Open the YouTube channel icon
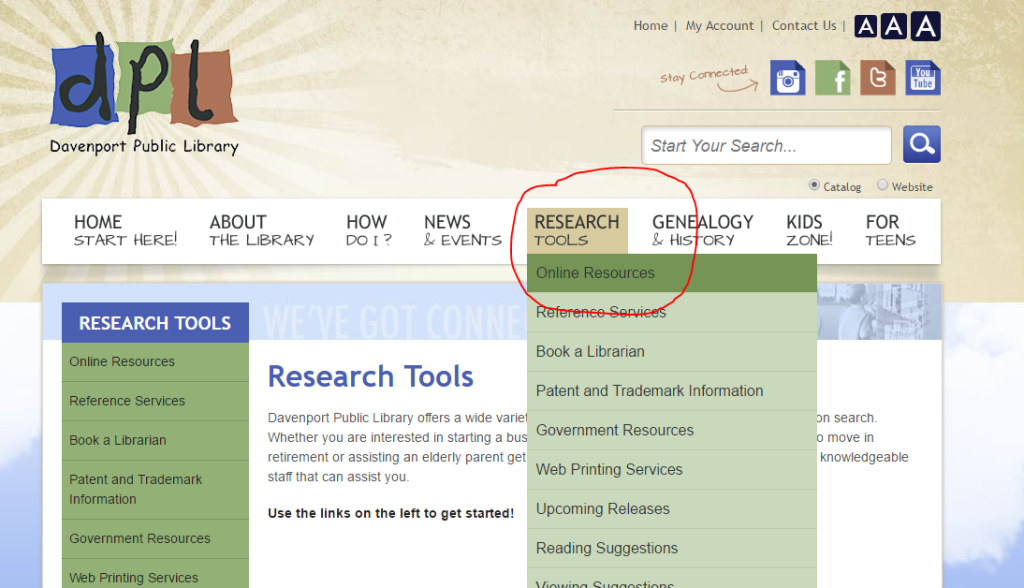1024x588 pixels. [x=923, y=78]
